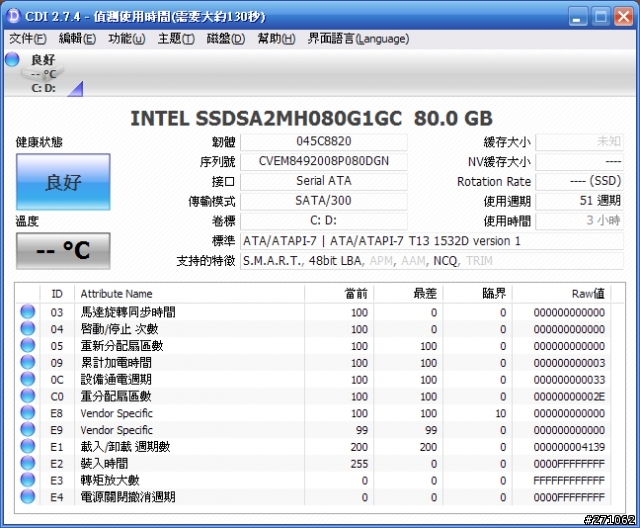Select the E9 Vendor Specific row name

[x=116, y=430]
